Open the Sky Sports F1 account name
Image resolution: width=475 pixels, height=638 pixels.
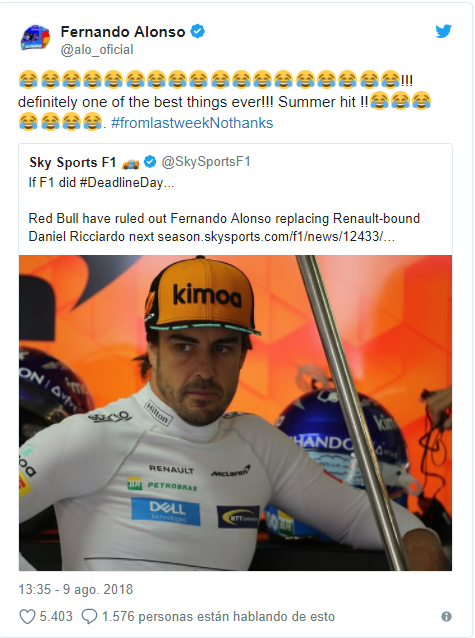(x=72, y=162)
